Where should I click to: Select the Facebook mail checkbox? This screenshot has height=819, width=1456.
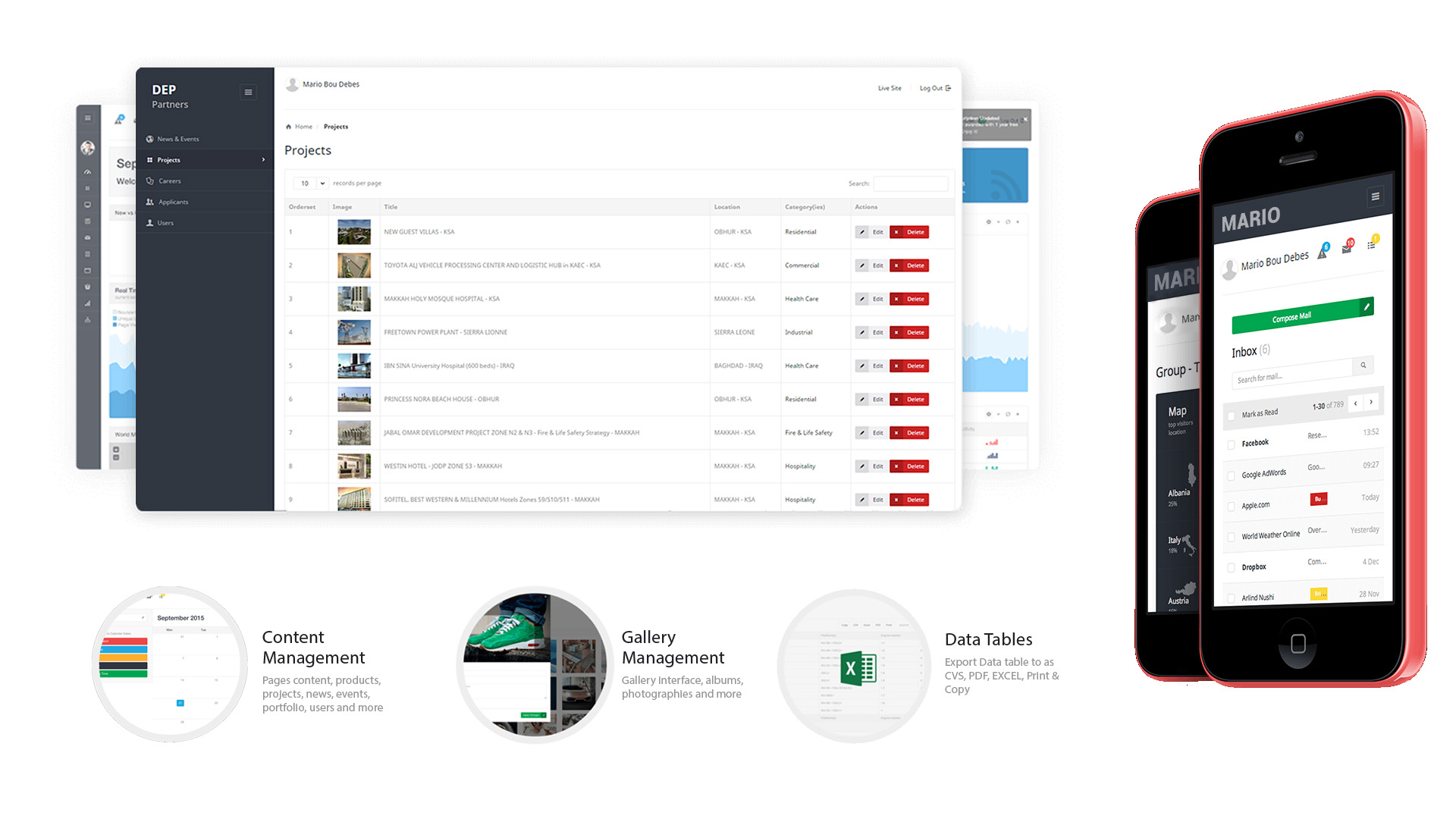(x=1232, y=445)
